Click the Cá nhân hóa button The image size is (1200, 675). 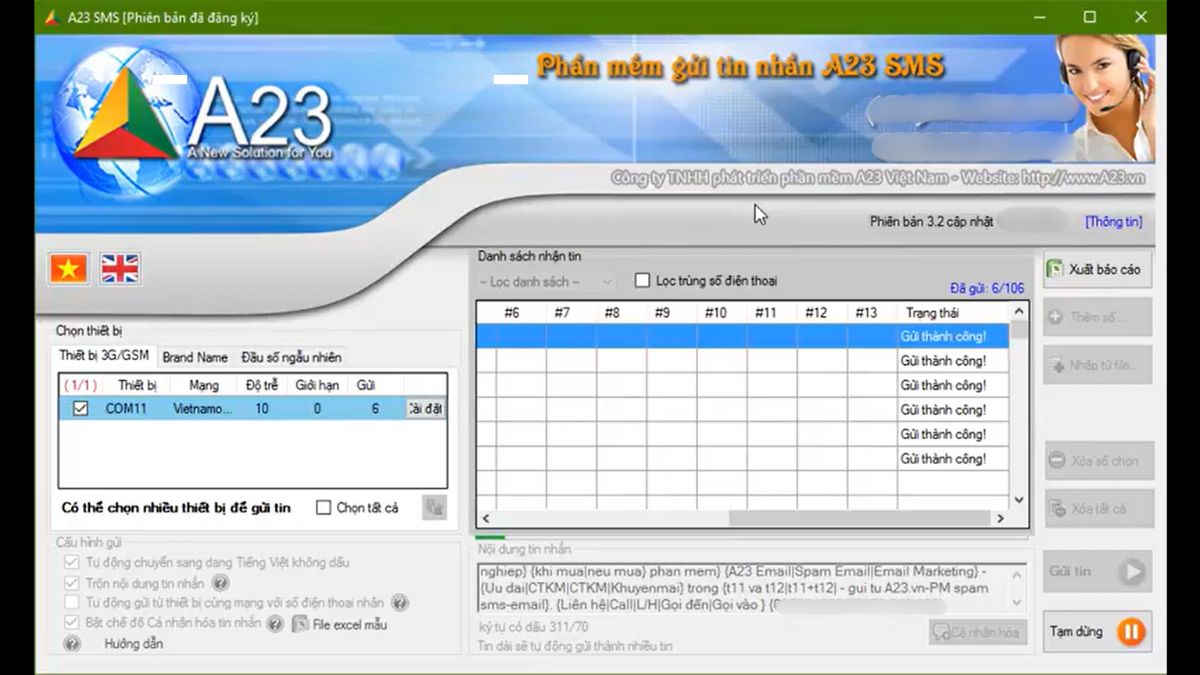point(977,632)
